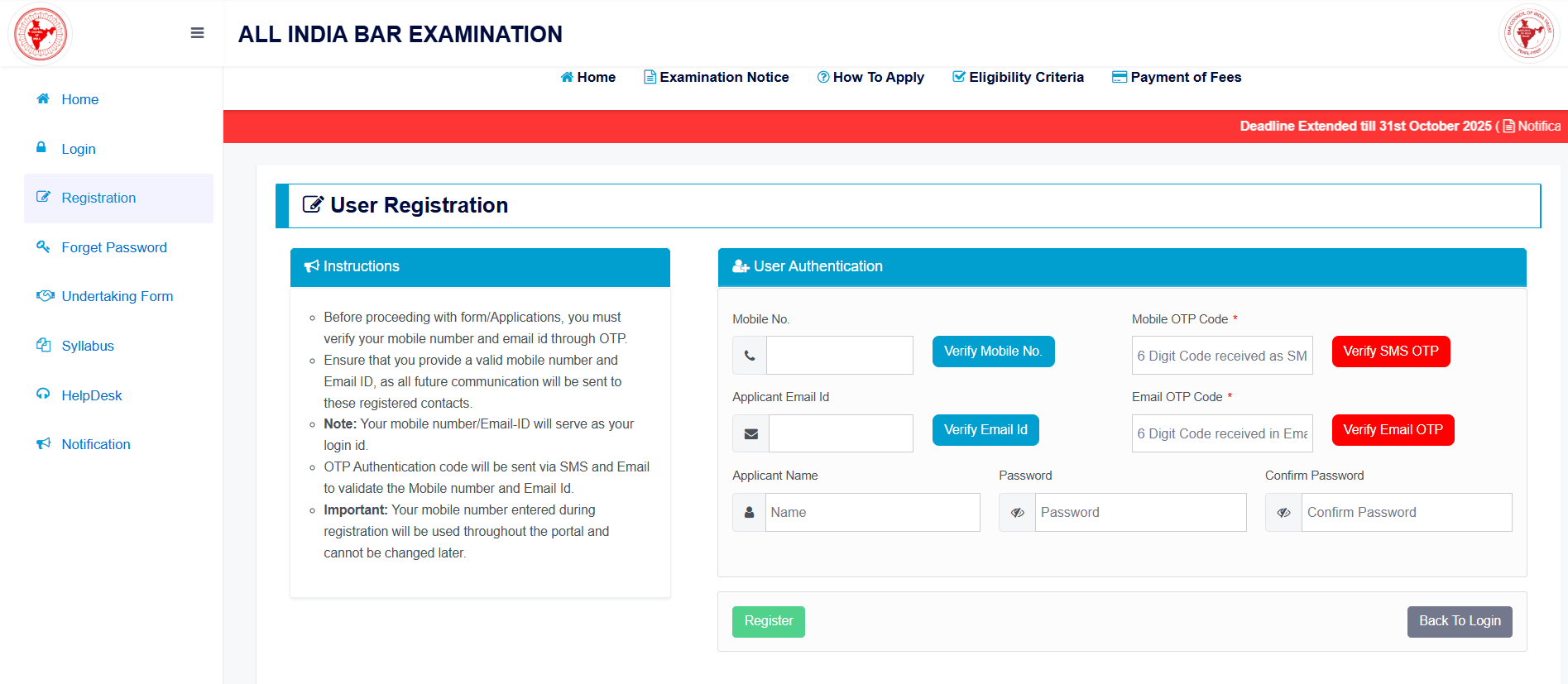This screenshot has width=1568, height=684.
Task: Click the edit icon in User Registration header
Action: point(313,204)
